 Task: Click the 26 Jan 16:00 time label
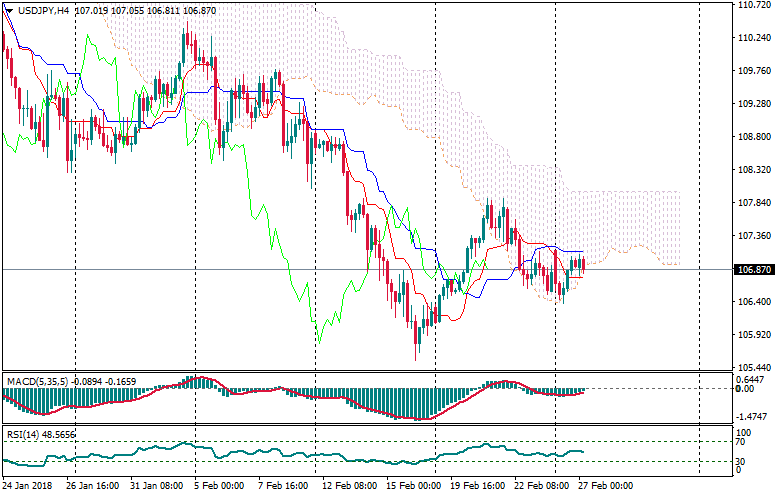pyautogui.click(x=93, y=485)
